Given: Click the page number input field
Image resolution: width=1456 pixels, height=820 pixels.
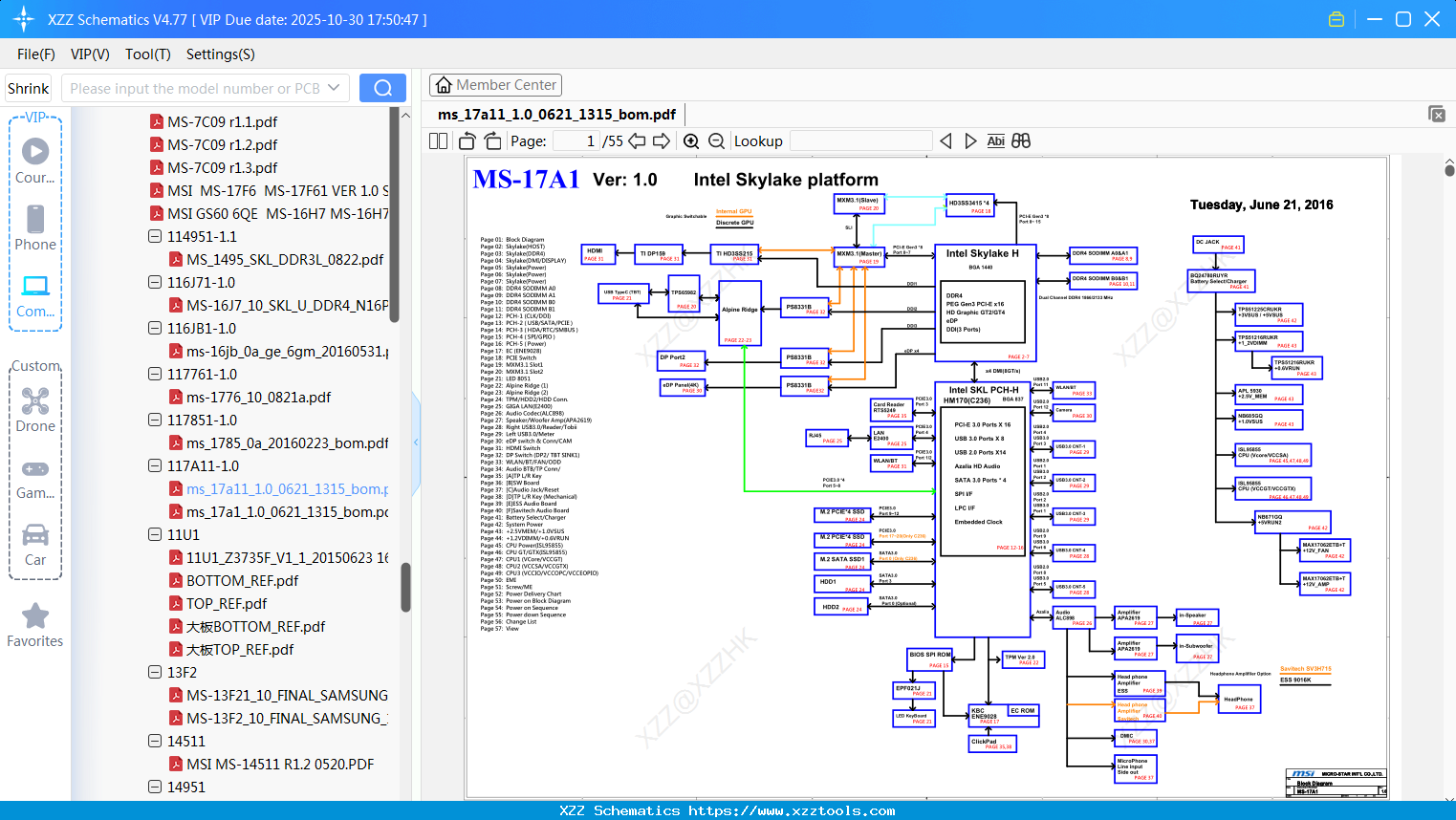Looking at the screenshot, I should point(576,141).
